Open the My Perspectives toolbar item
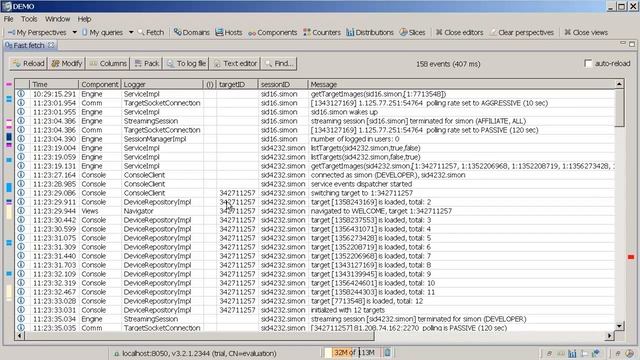This screenshot has height=360, width=640. tap(37, 32)
